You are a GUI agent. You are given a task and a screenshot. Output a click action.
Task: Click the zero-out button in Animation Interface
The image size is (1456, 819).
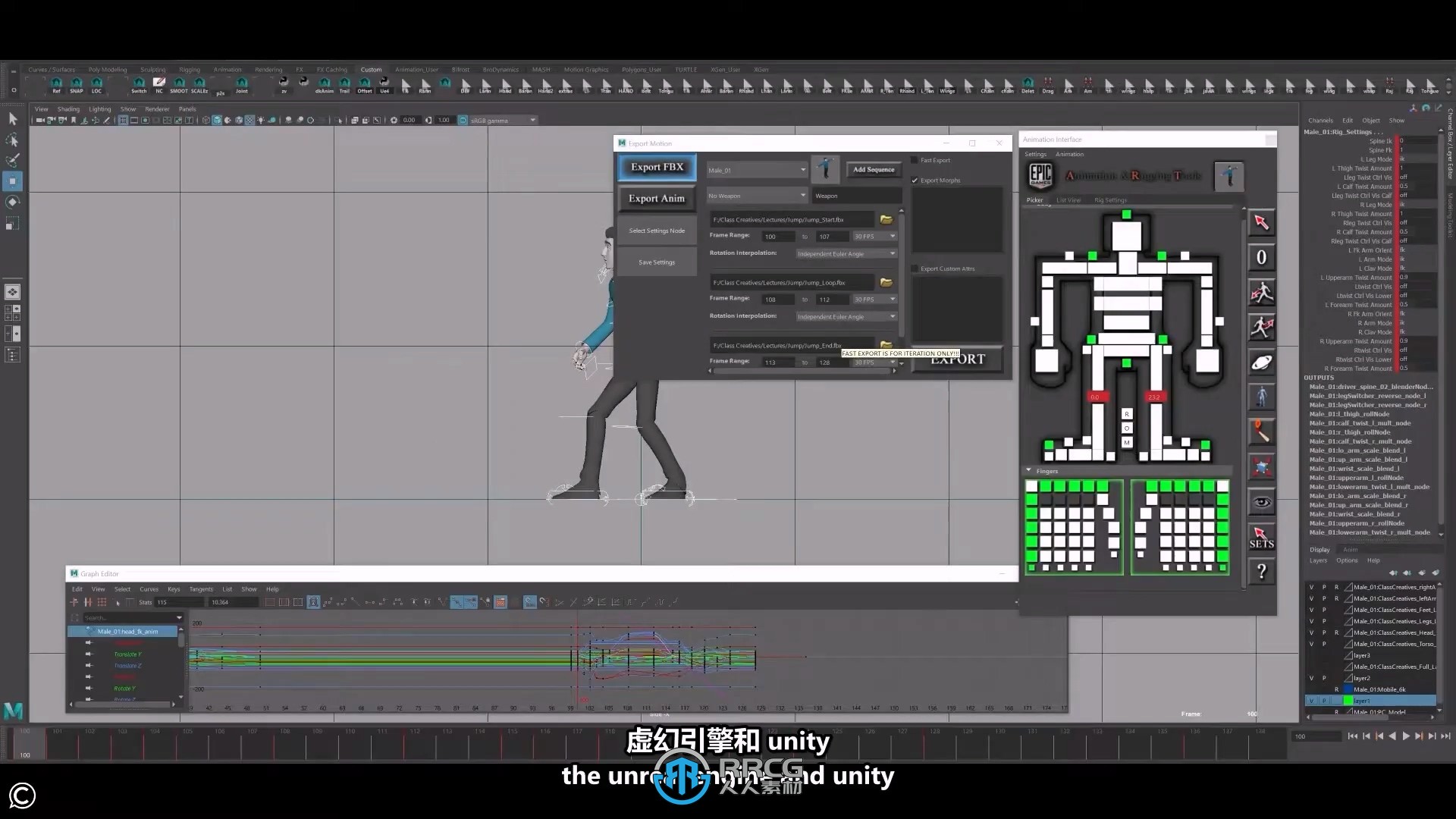(x=1261, y=257)
